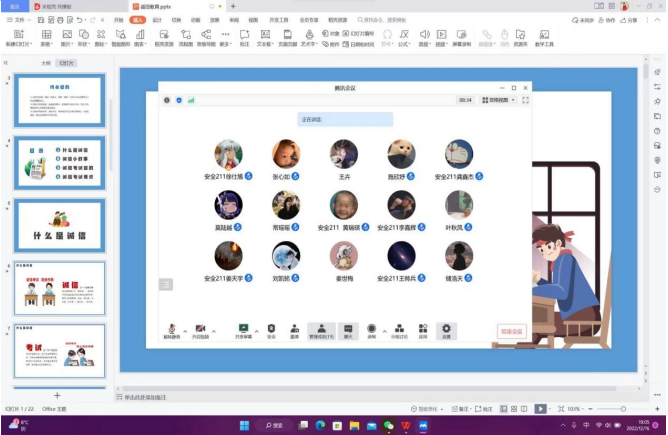Viewport: 668px width, 435px height.
Task: Open WeChat from the taskbar
Action: [389, 425]
